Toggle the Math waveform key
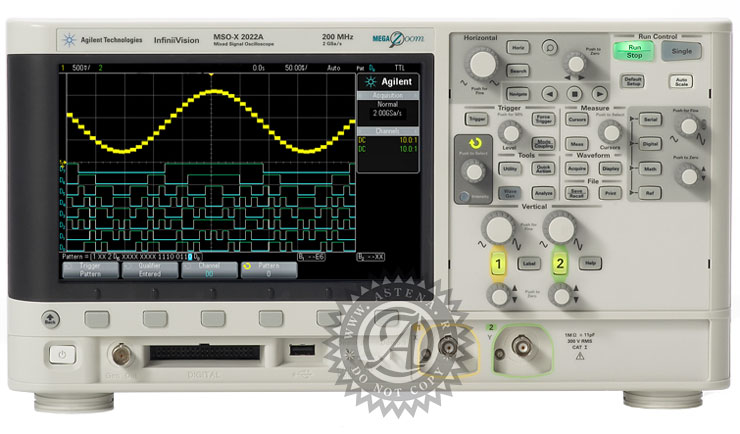Screen dimensions: 740x434 pos(650,168)
